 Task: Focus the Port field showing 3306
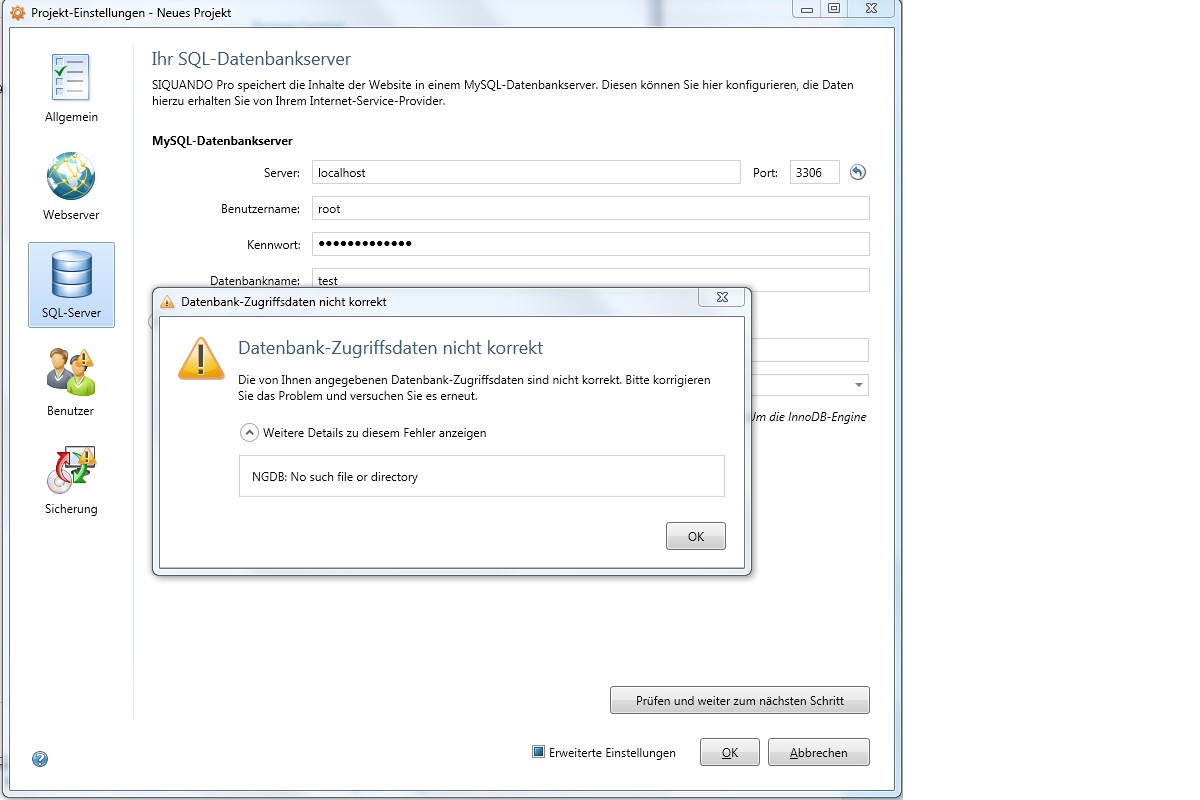814,172
